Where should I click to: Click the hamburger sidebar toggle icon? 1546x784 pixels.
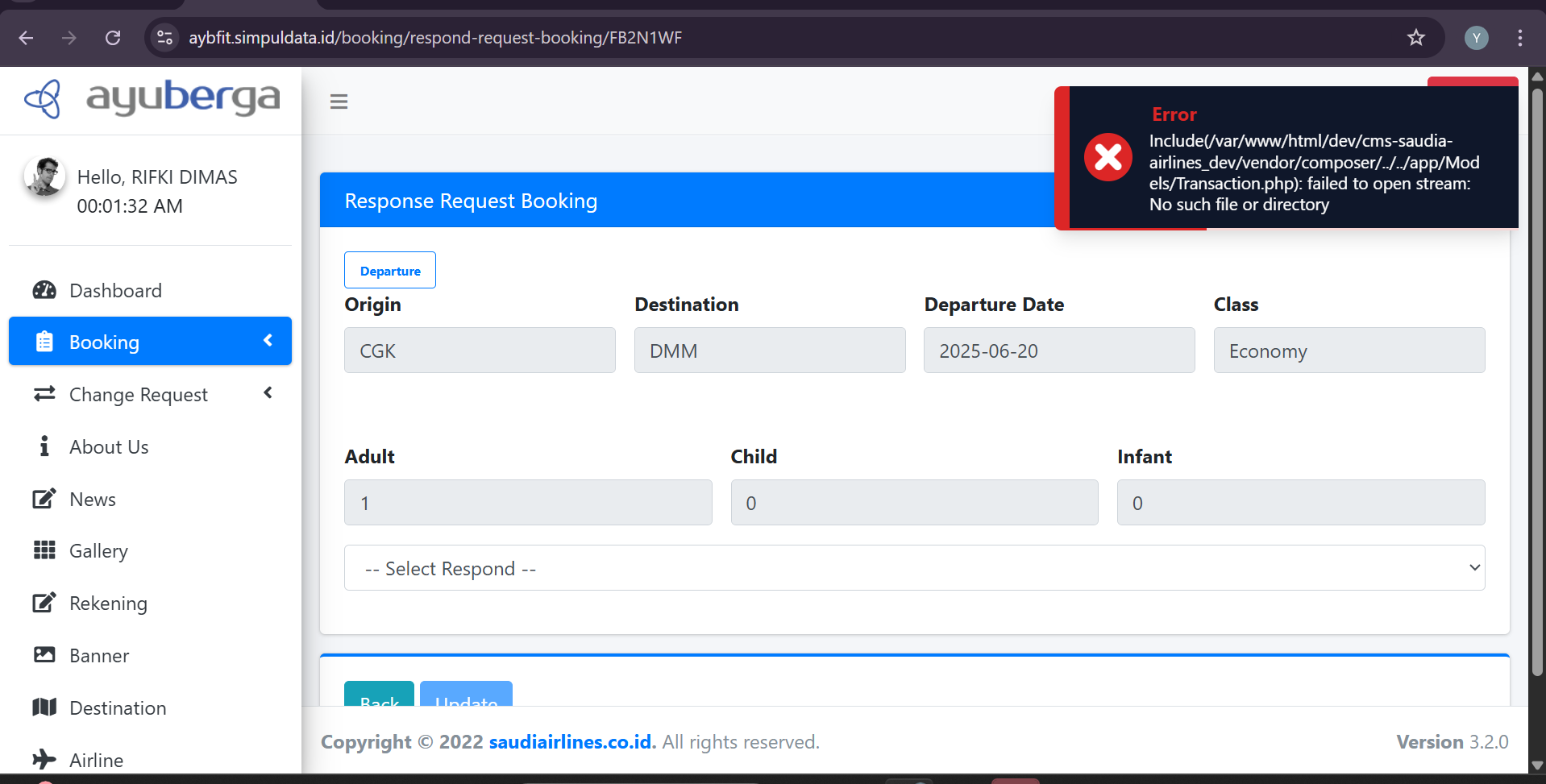click(339, 102)
